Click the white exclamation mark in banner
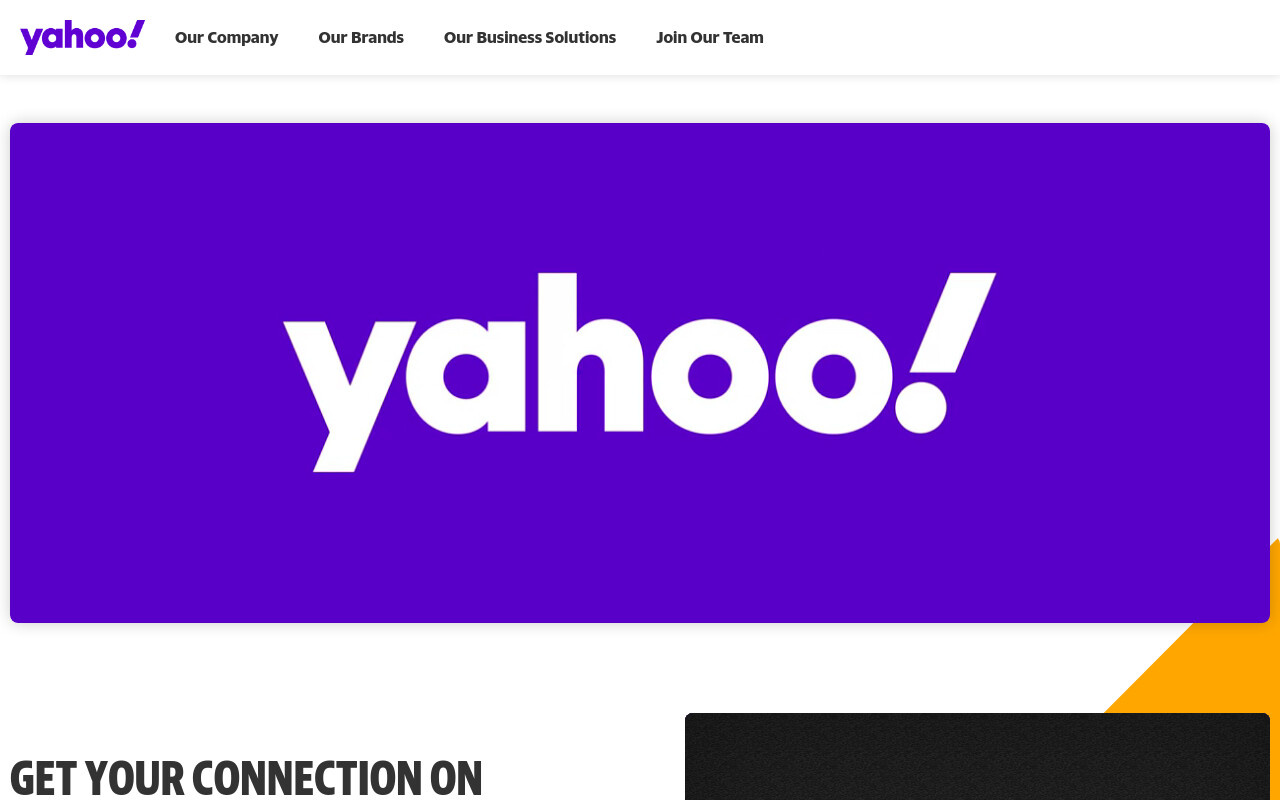The height and width of the screenshot is (800, 1280). click(945, 352)
